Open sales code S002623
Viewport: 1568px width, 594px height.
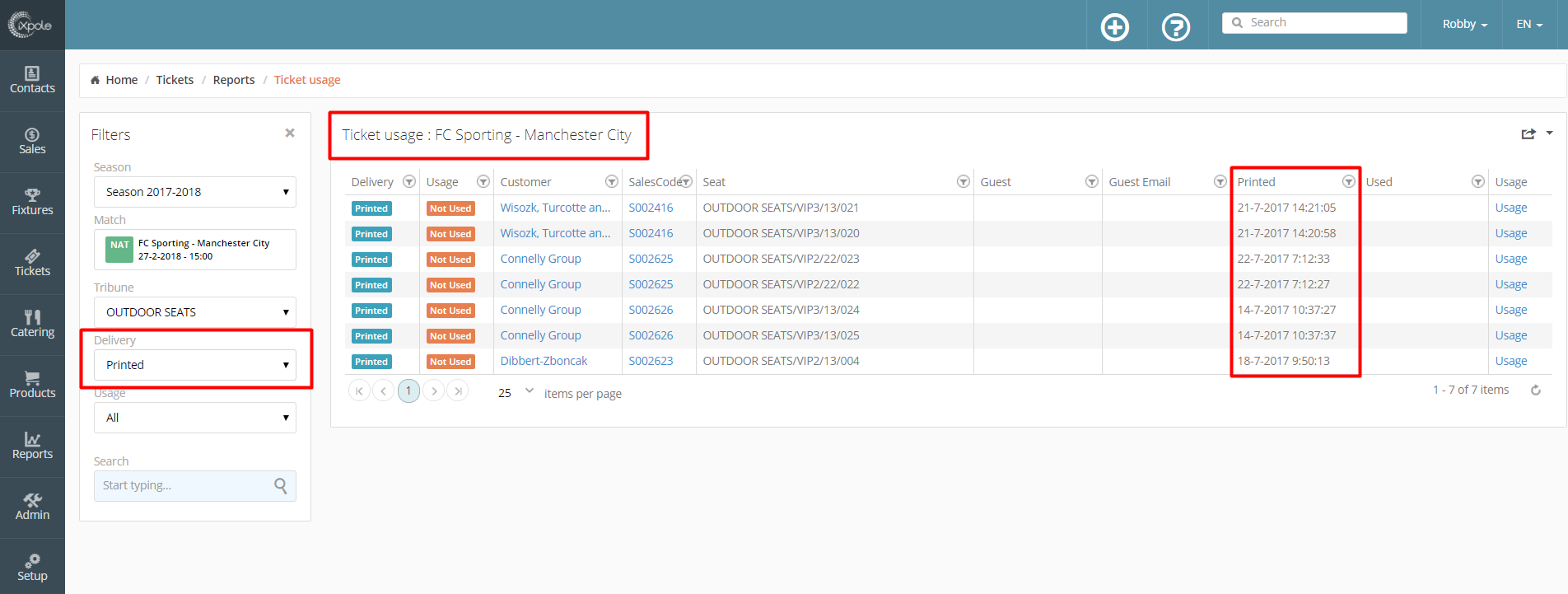[x=651, y=361]
